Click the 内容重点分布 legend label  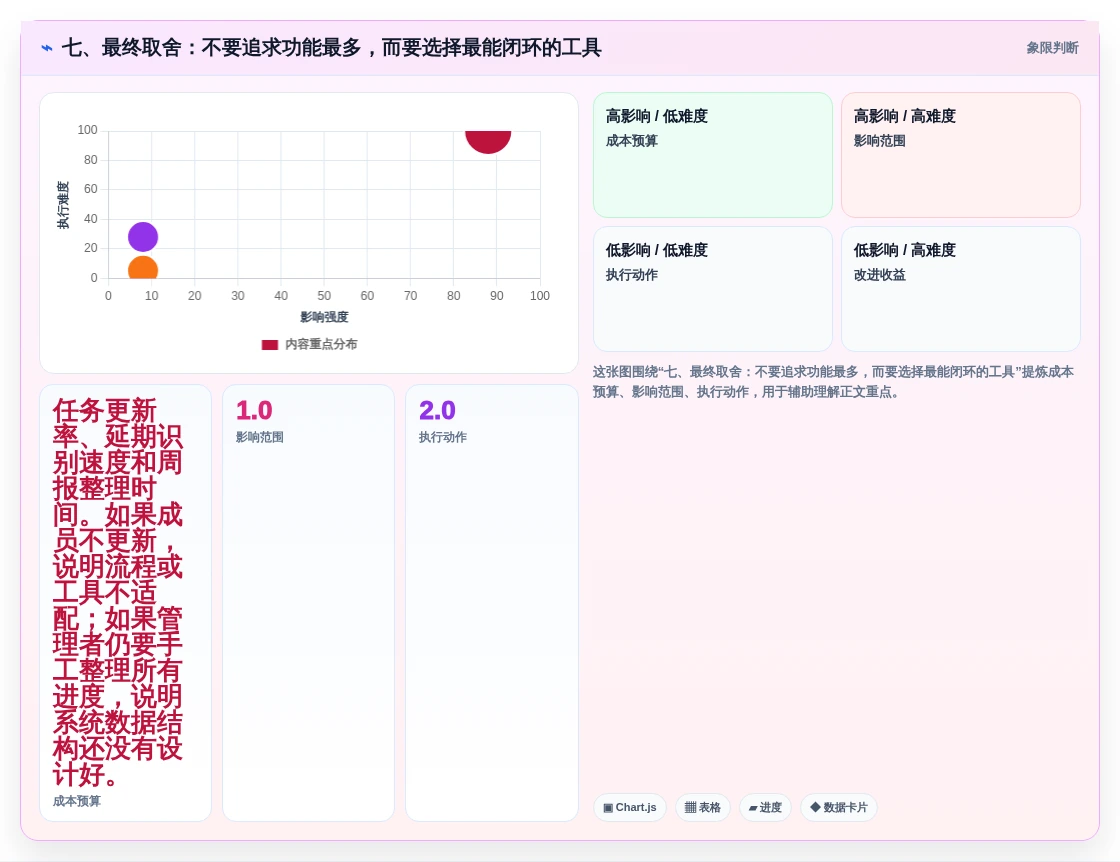point(321,344)
